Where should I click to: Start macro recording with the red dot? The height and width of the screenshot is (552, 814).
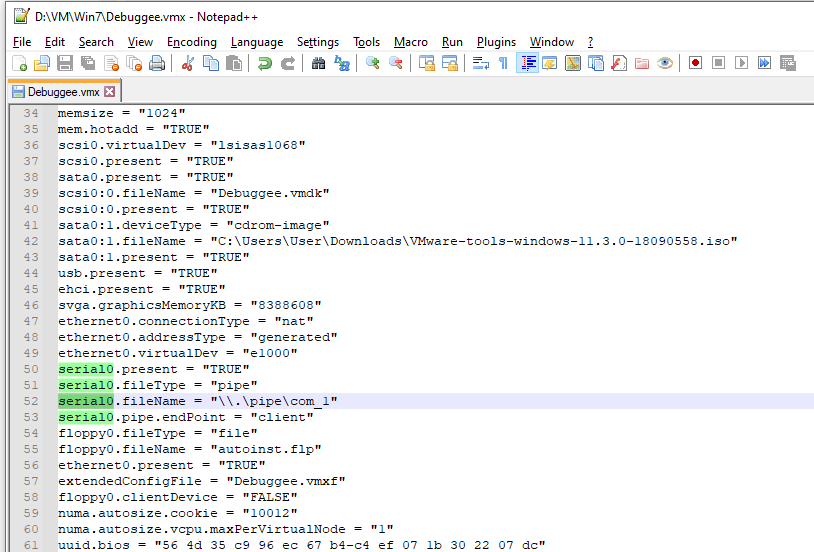(696, 63)
